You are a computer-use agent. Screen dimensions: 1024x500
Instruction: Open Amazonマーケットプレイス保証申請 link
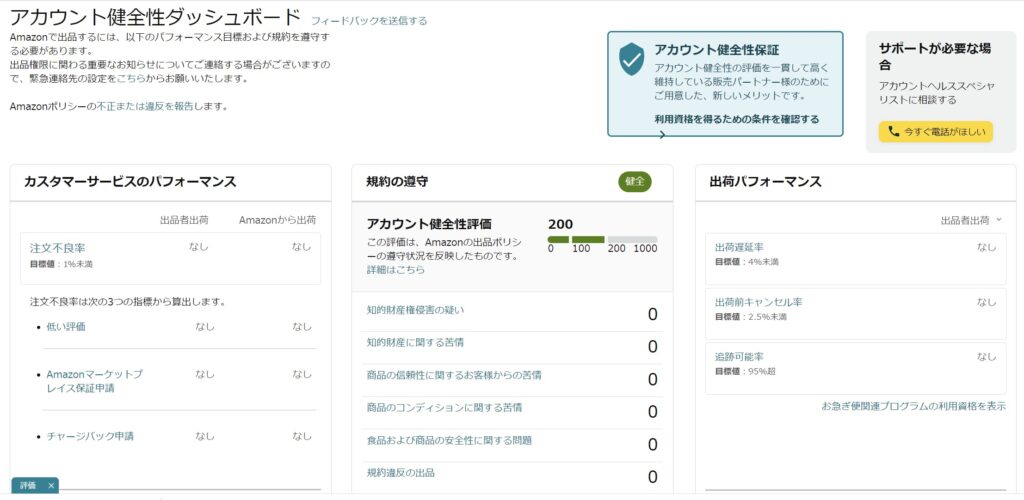click(x=94, y=381)
